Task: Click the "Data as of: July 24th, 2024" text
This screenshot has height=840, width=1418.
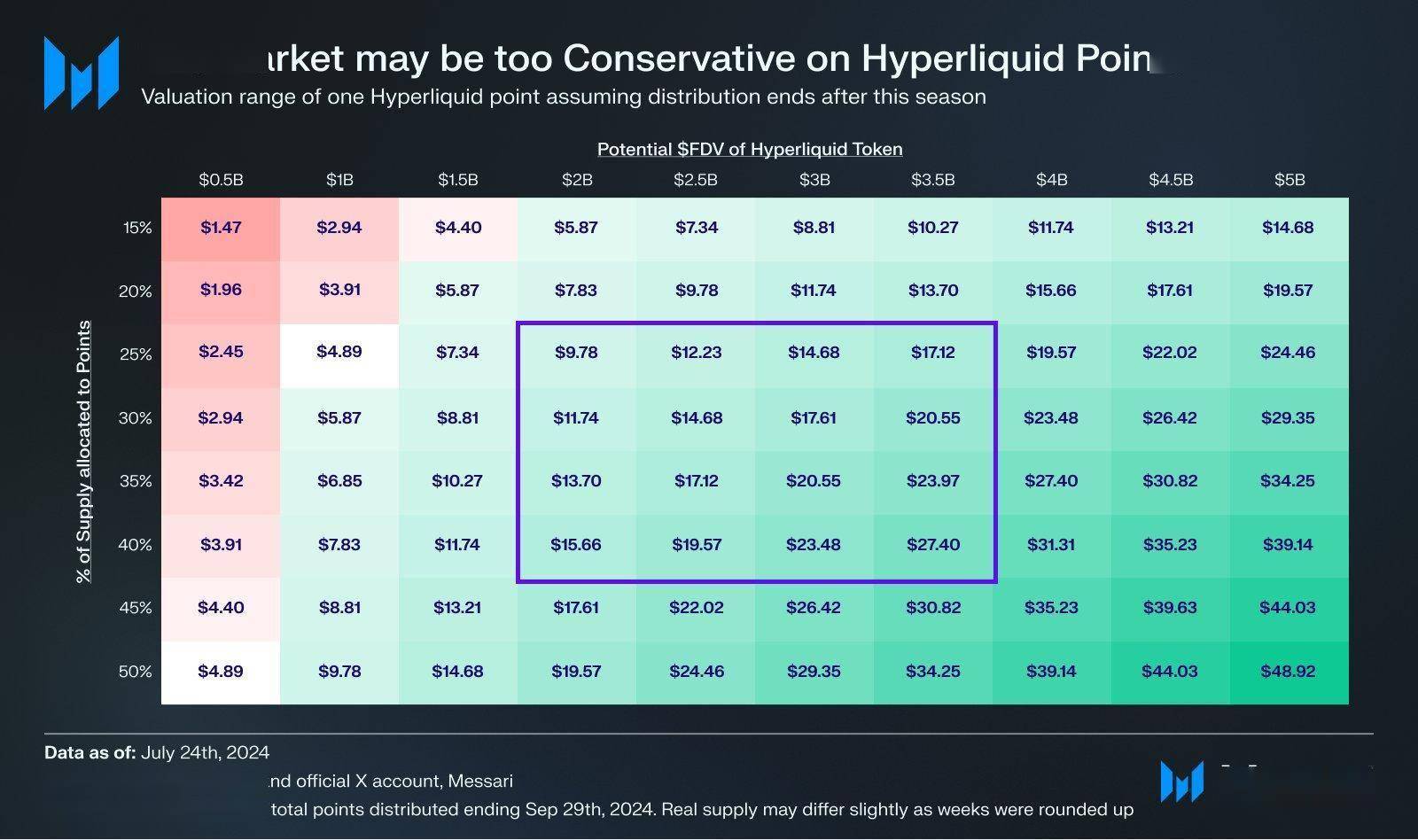Action: [x=157, y=753]
